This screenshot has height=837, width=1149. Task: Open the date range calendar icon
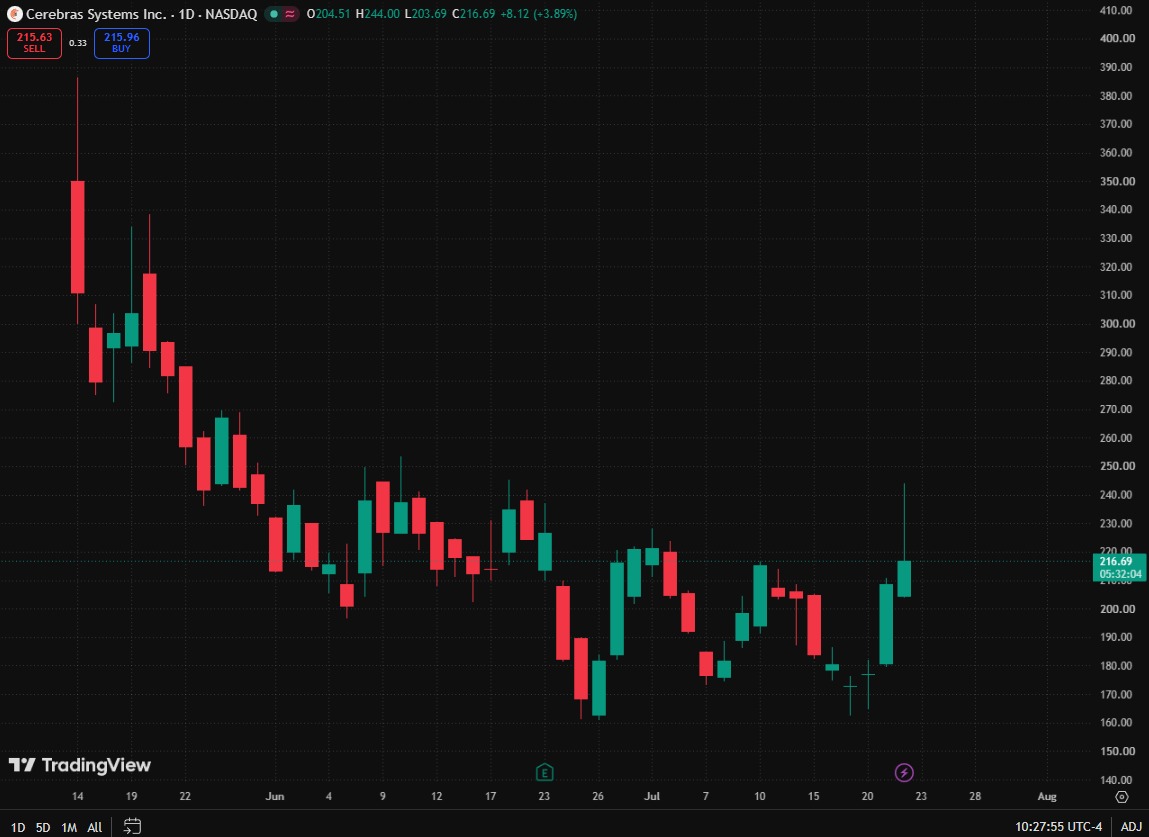coord(132,826)
